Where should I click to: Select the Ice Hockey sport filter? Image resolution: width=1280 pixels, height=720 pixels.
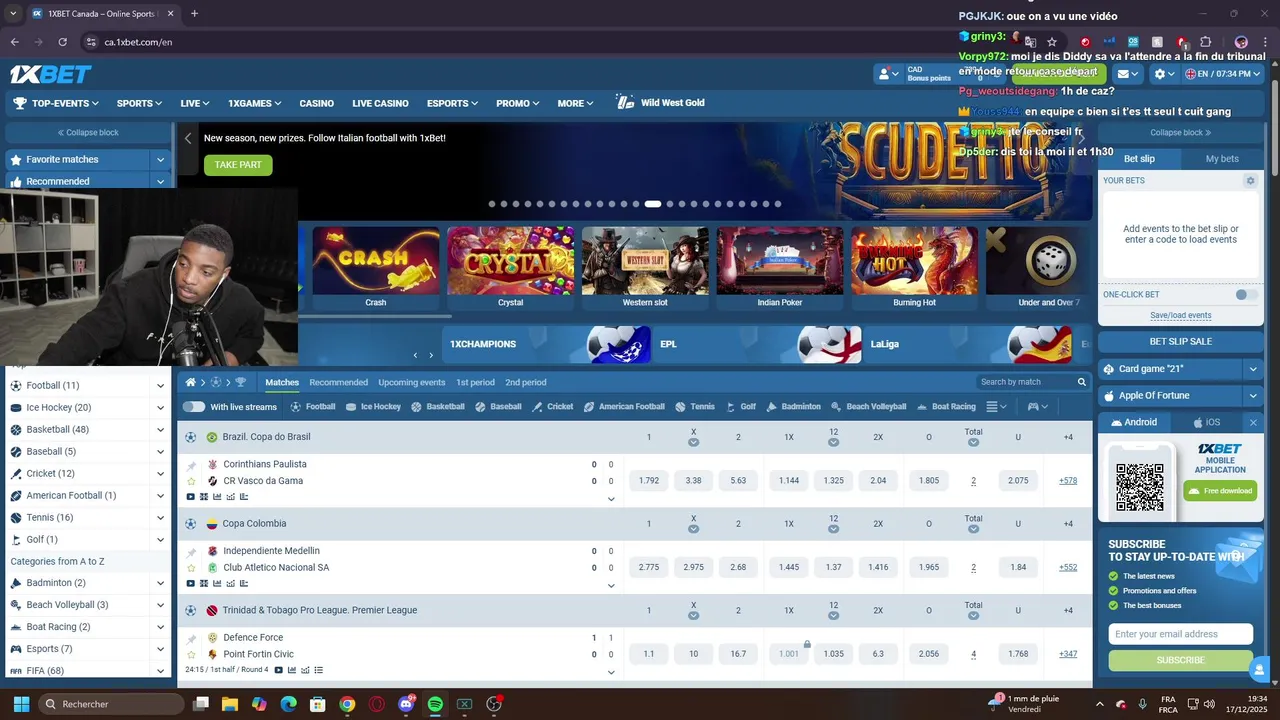point(373,407)
